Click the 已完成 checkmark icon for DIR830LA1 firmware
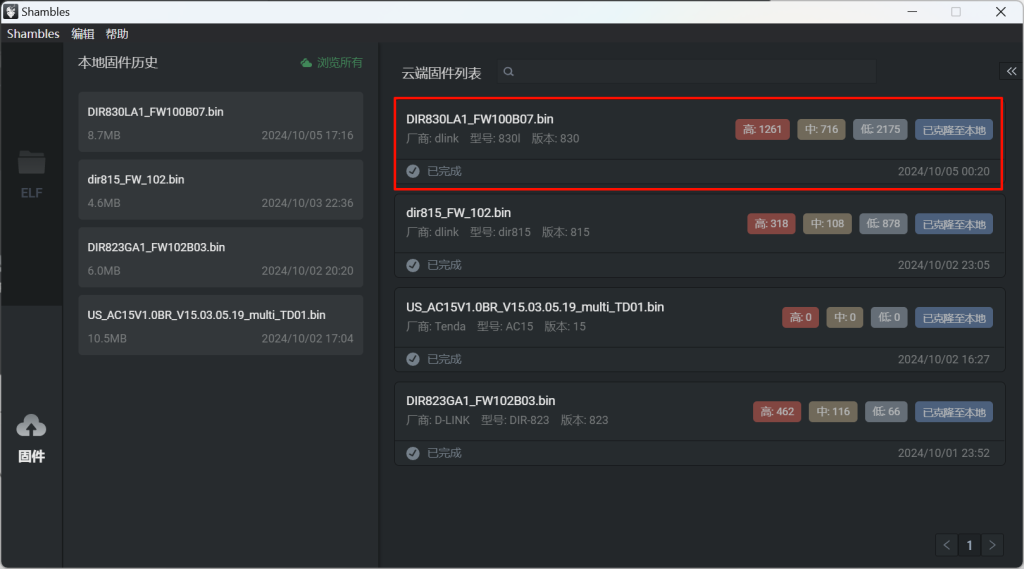Image resolution: width=1024 pixels, height=569 pixels. tap(413, 171)
